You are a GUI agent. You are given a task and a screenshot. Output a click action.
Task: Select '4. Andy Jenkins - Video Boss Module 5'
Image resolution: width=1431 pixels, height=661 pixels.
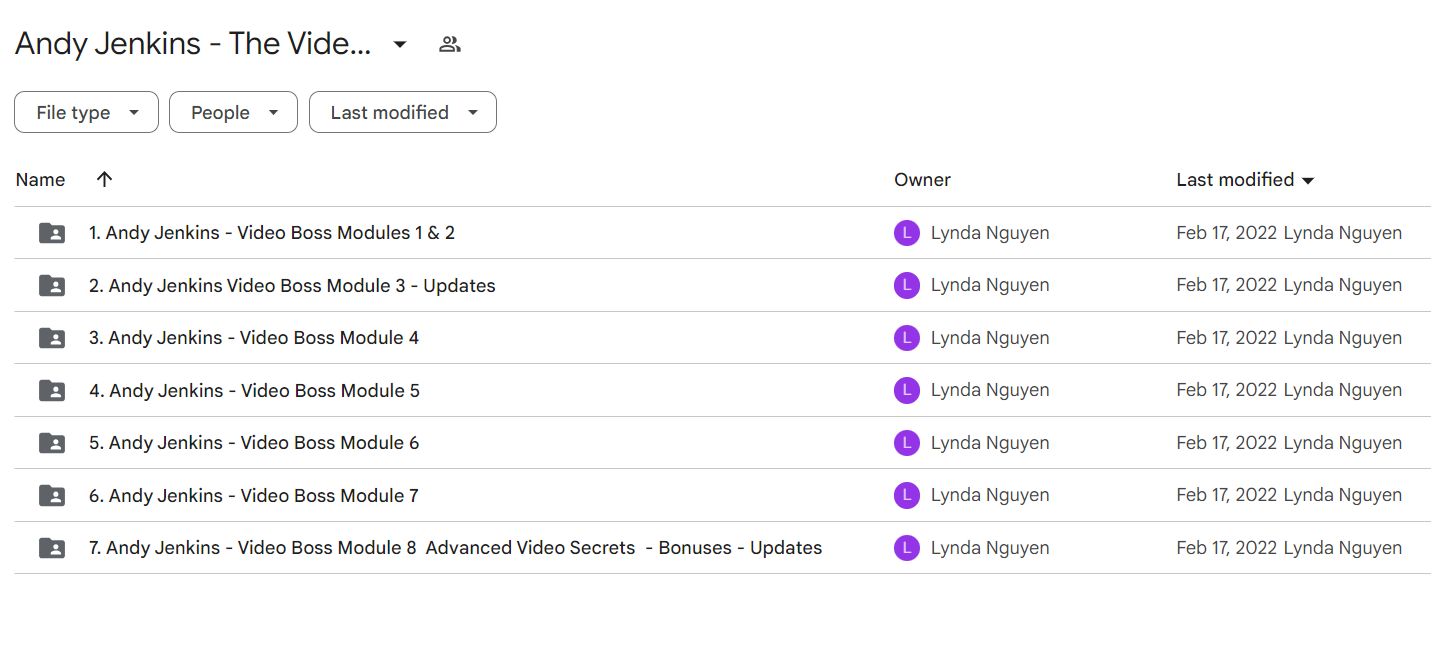point(254,391)
